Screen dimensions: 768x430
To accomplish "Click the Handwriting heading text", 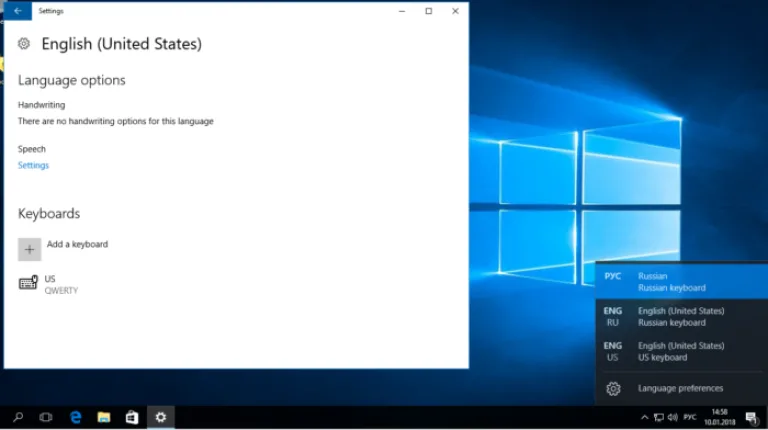I will pyautogui.click(x=42, y=105).
